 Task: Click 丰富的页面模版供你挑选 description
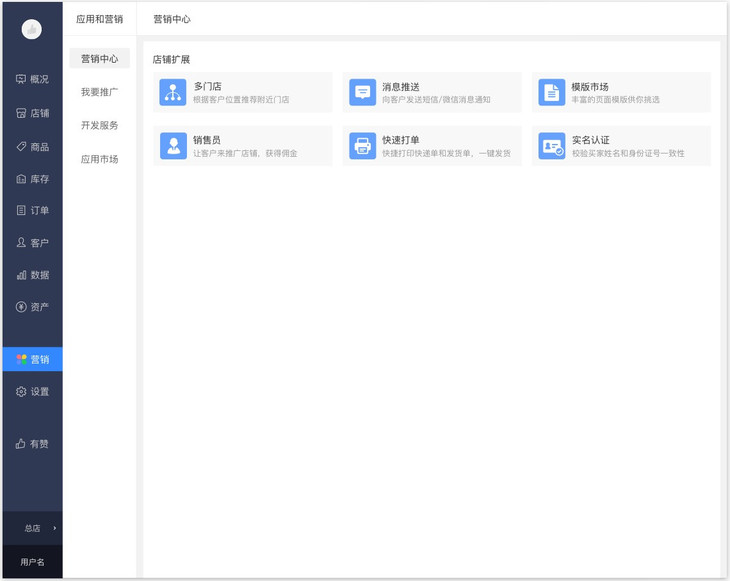pos(615,100)
